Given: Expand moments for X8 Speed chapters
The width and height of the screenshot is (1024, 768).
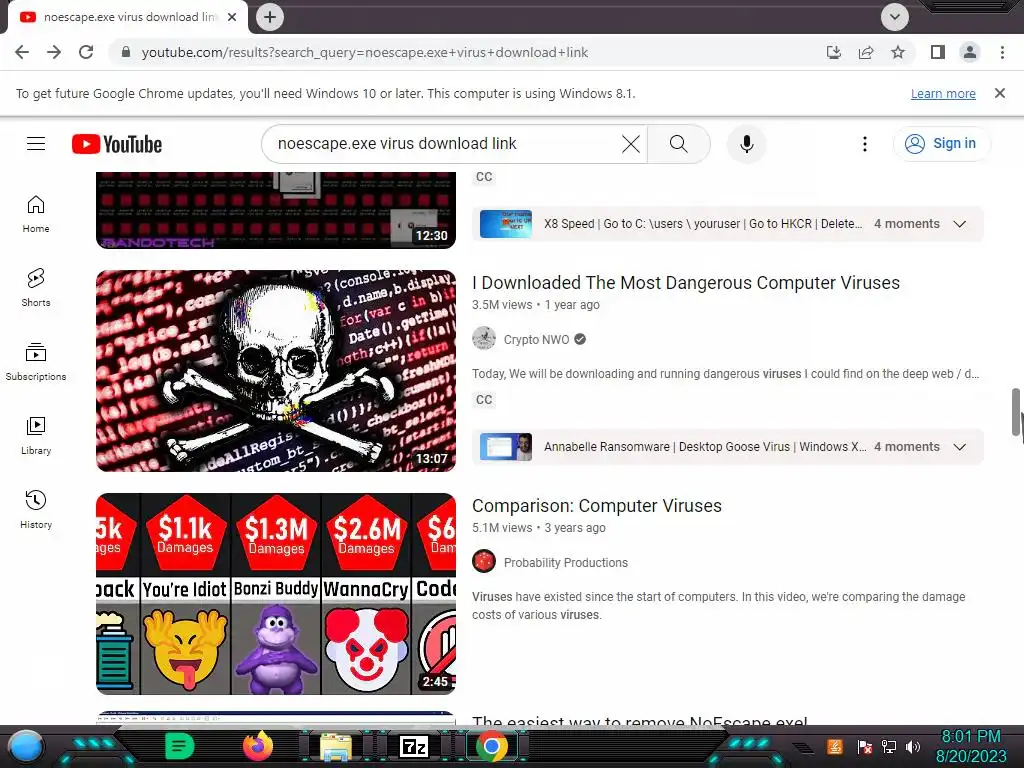Looking at the screenshot, I should click(x=959, y=224).
